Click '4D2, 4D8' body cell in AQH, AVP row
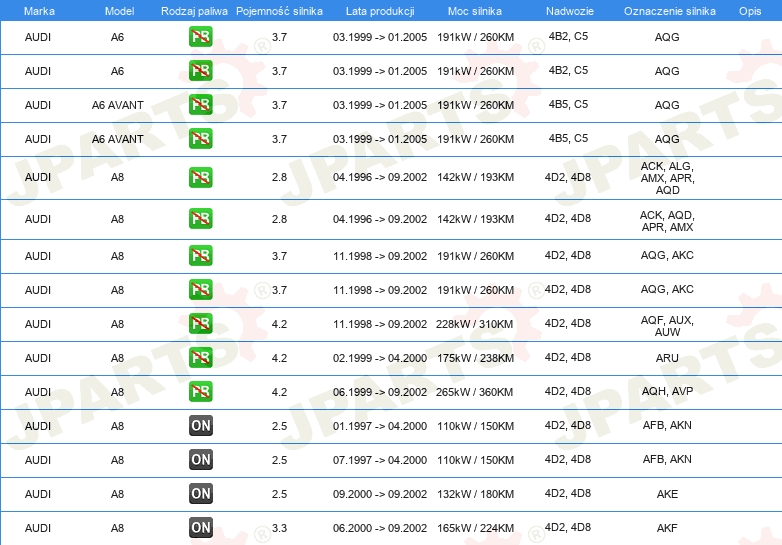Screen dimensions: 782x545 click(x=568, y=391)
